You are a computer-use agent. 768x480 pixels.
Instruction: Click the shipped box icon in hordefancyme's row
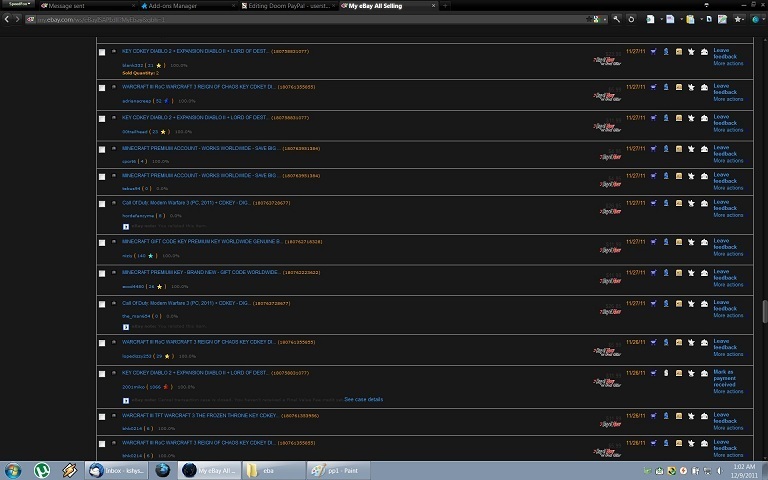pyautogui.click(x=679, y=203)
